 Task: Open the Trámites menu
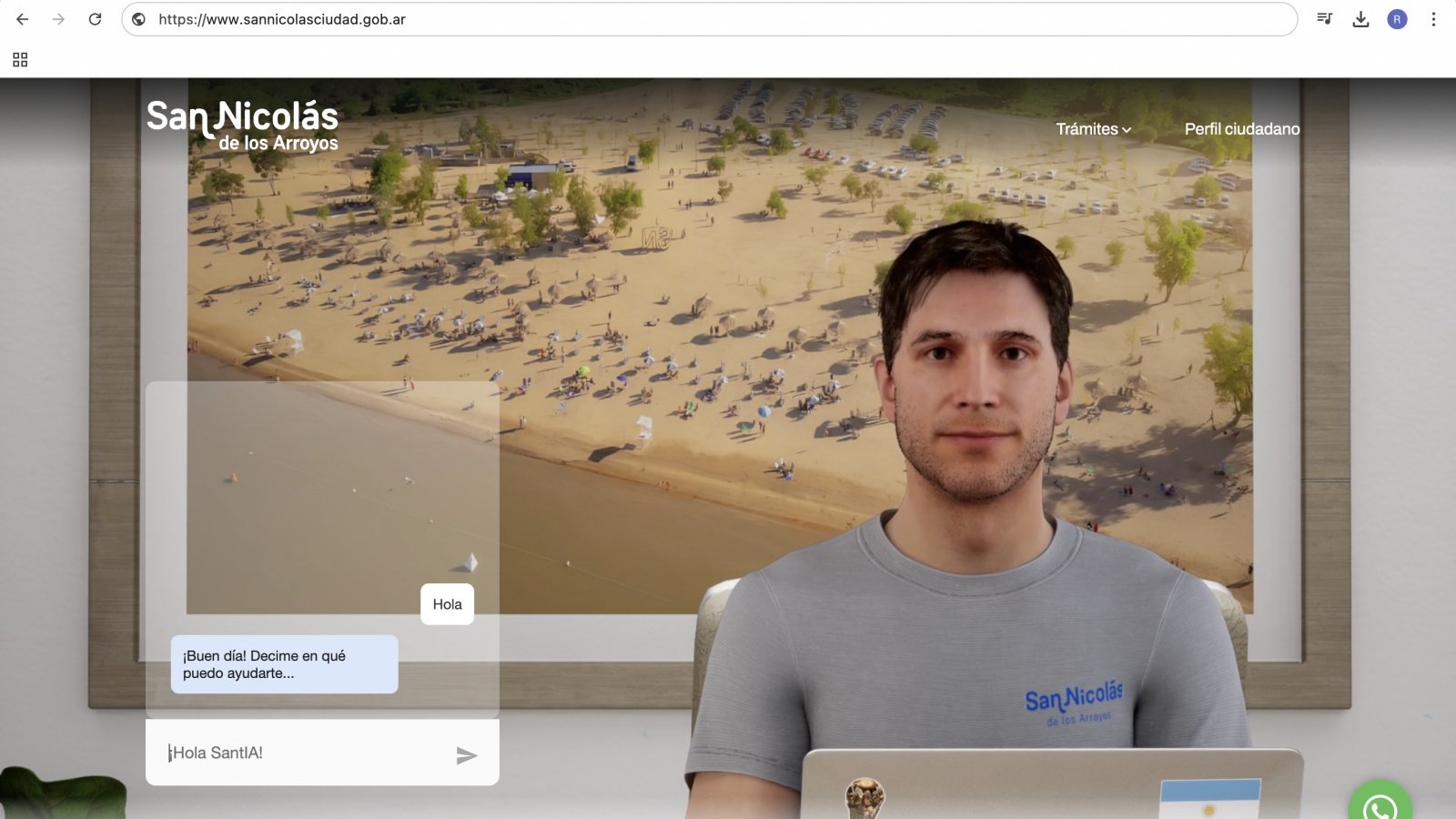[x=1087, y=129]
